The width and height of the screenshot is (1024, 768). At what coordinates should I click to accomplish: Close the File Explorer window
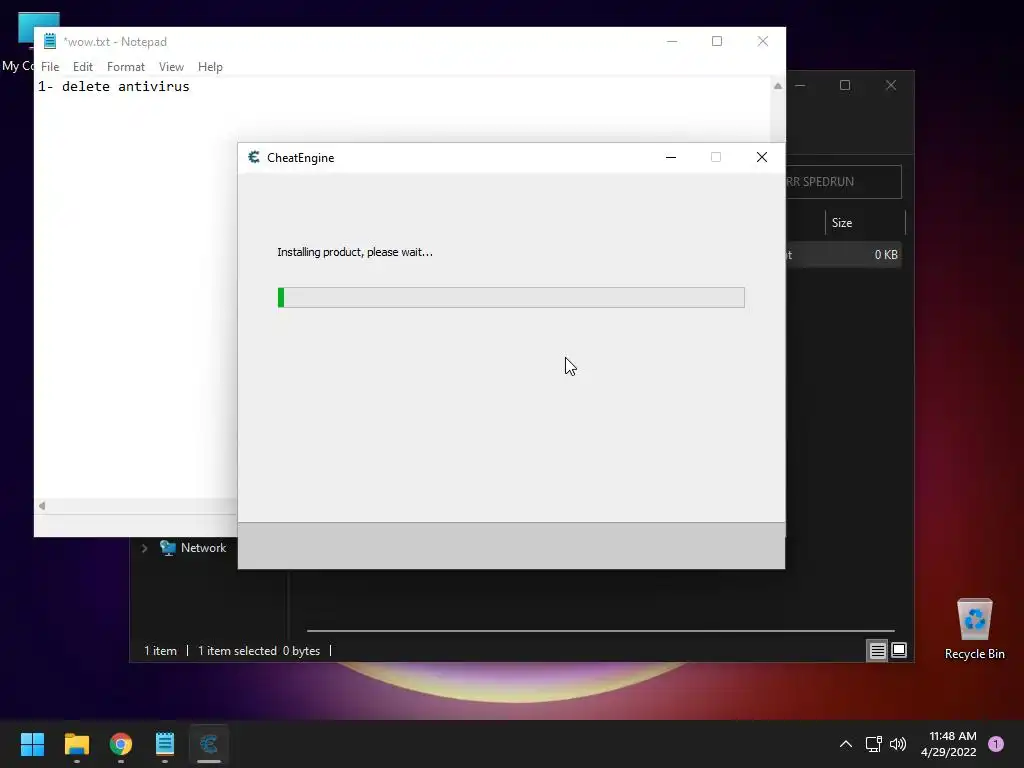(x=891, y=86)
